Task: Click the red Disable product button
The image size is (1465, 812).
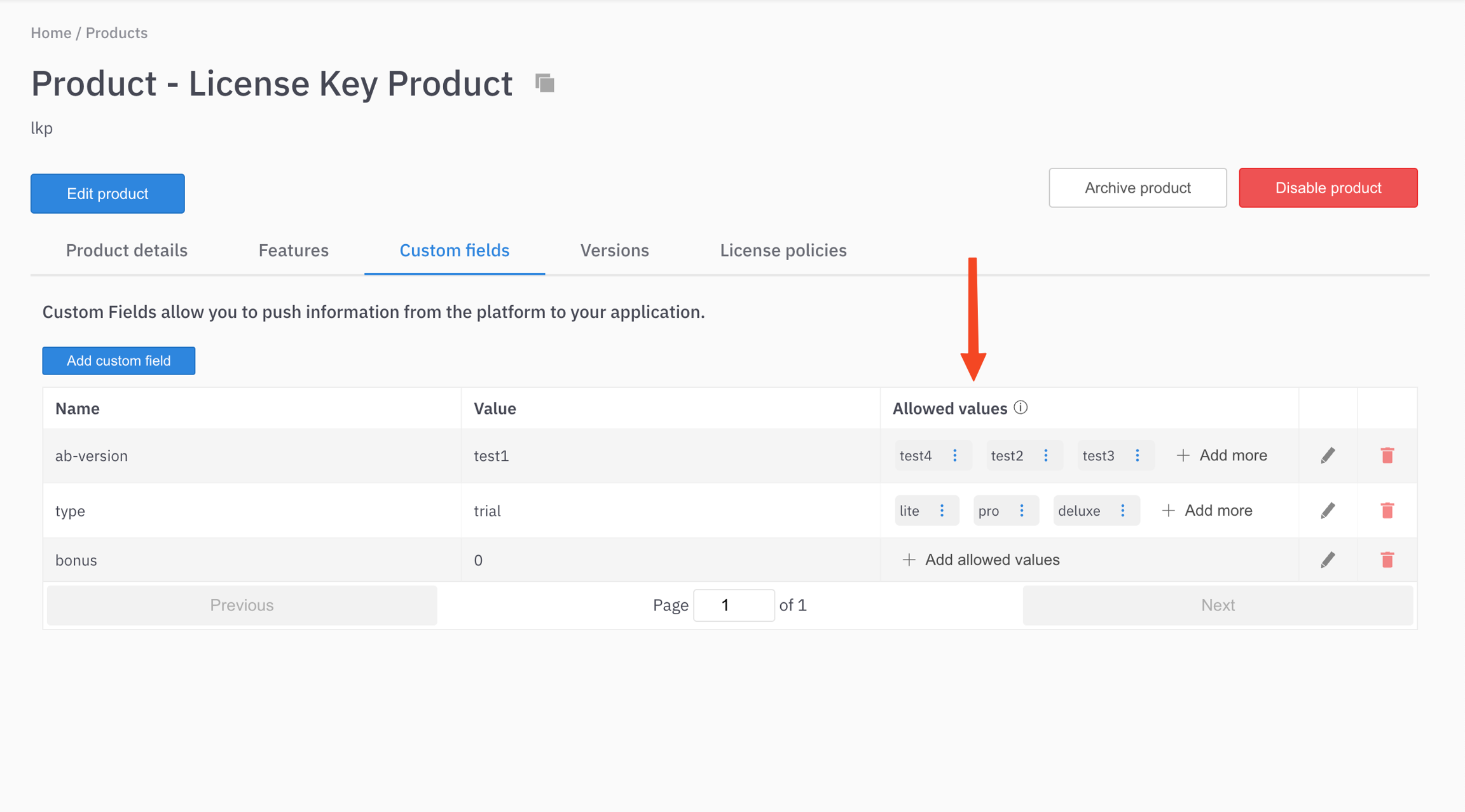Action: tap(1328, 188)
